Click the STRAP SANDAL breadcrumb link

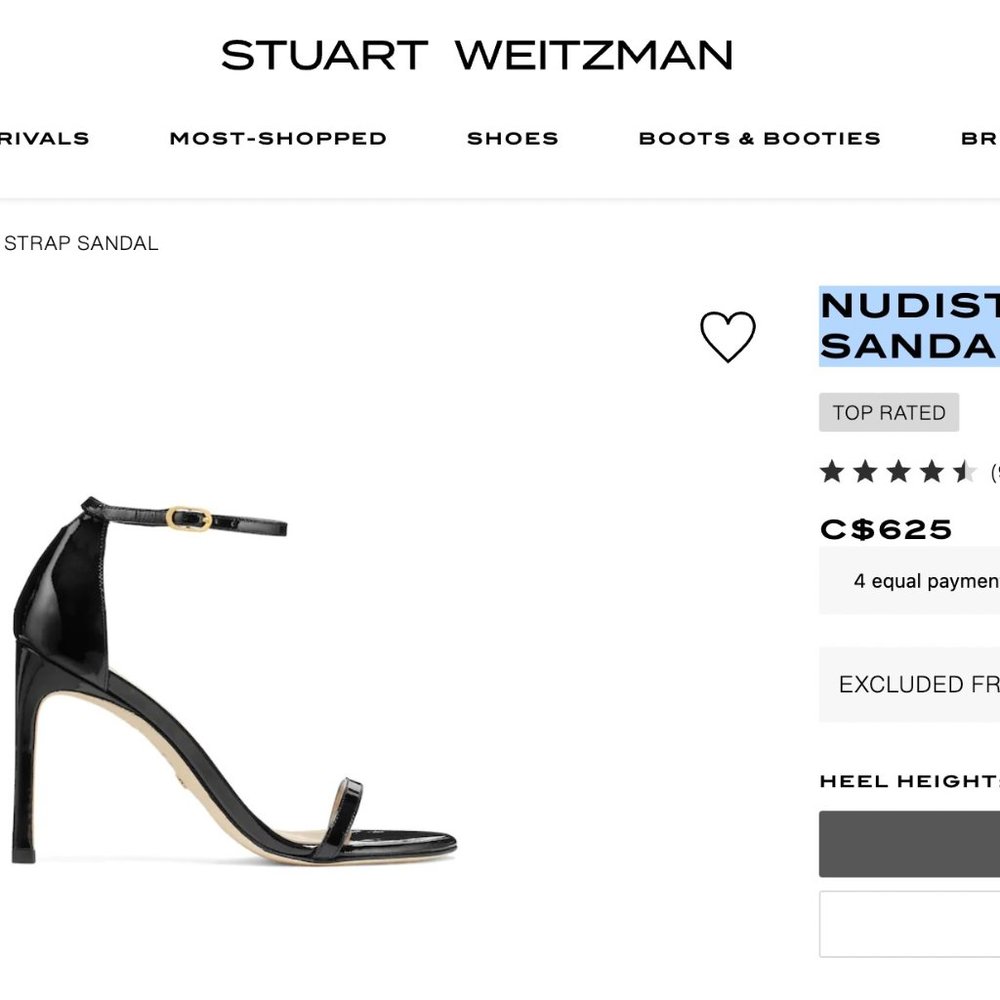pos(82,242)
